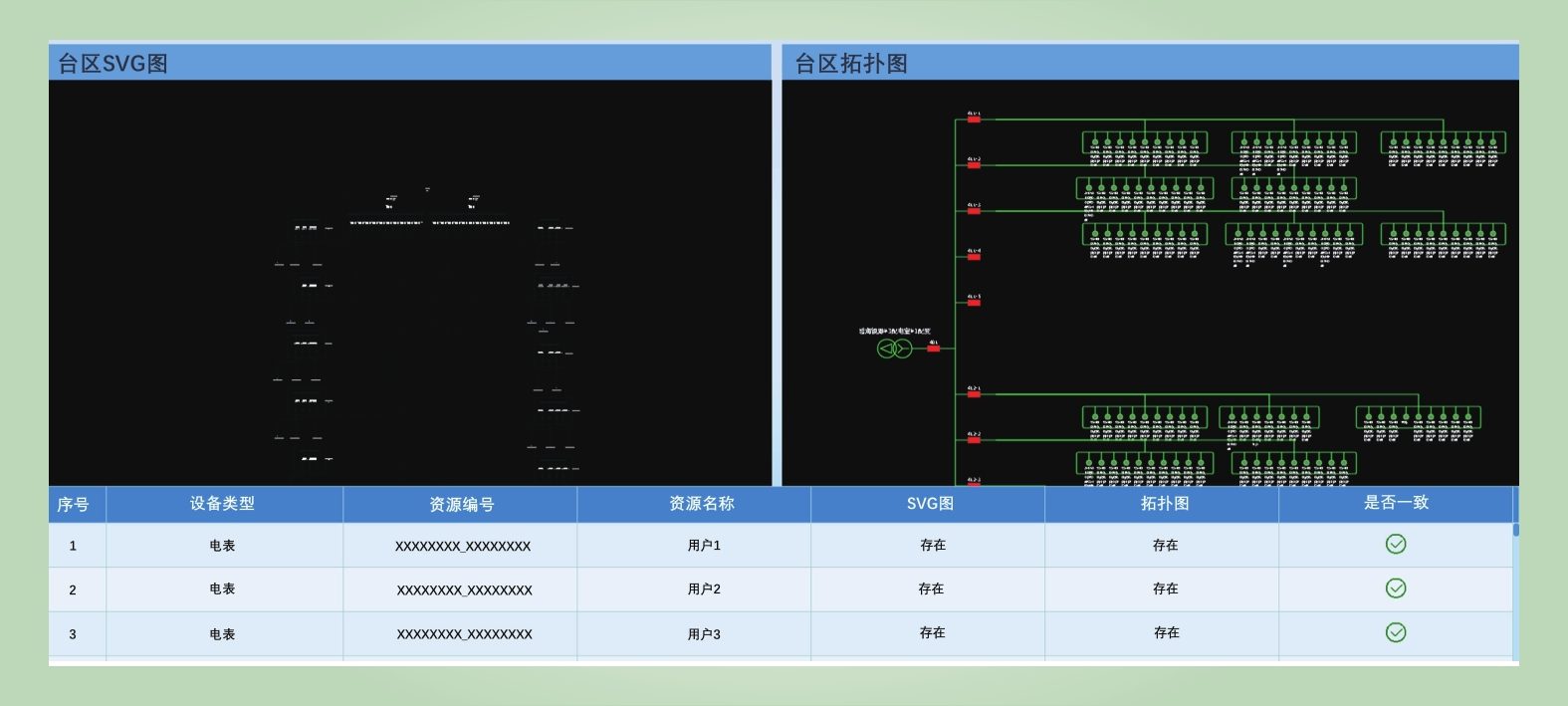Select the 用户3 resource name cell
The height and width of the screenshot is (706, 1568).
click(704, 634)
